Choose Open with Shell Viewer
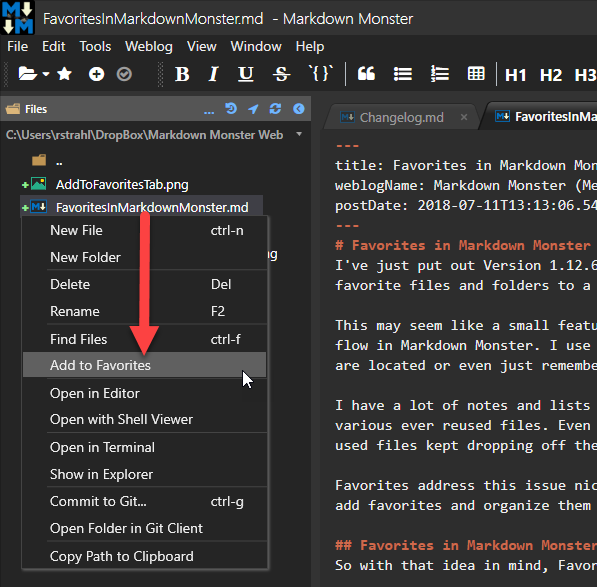The image size is (597, 587). coord(145,419)
